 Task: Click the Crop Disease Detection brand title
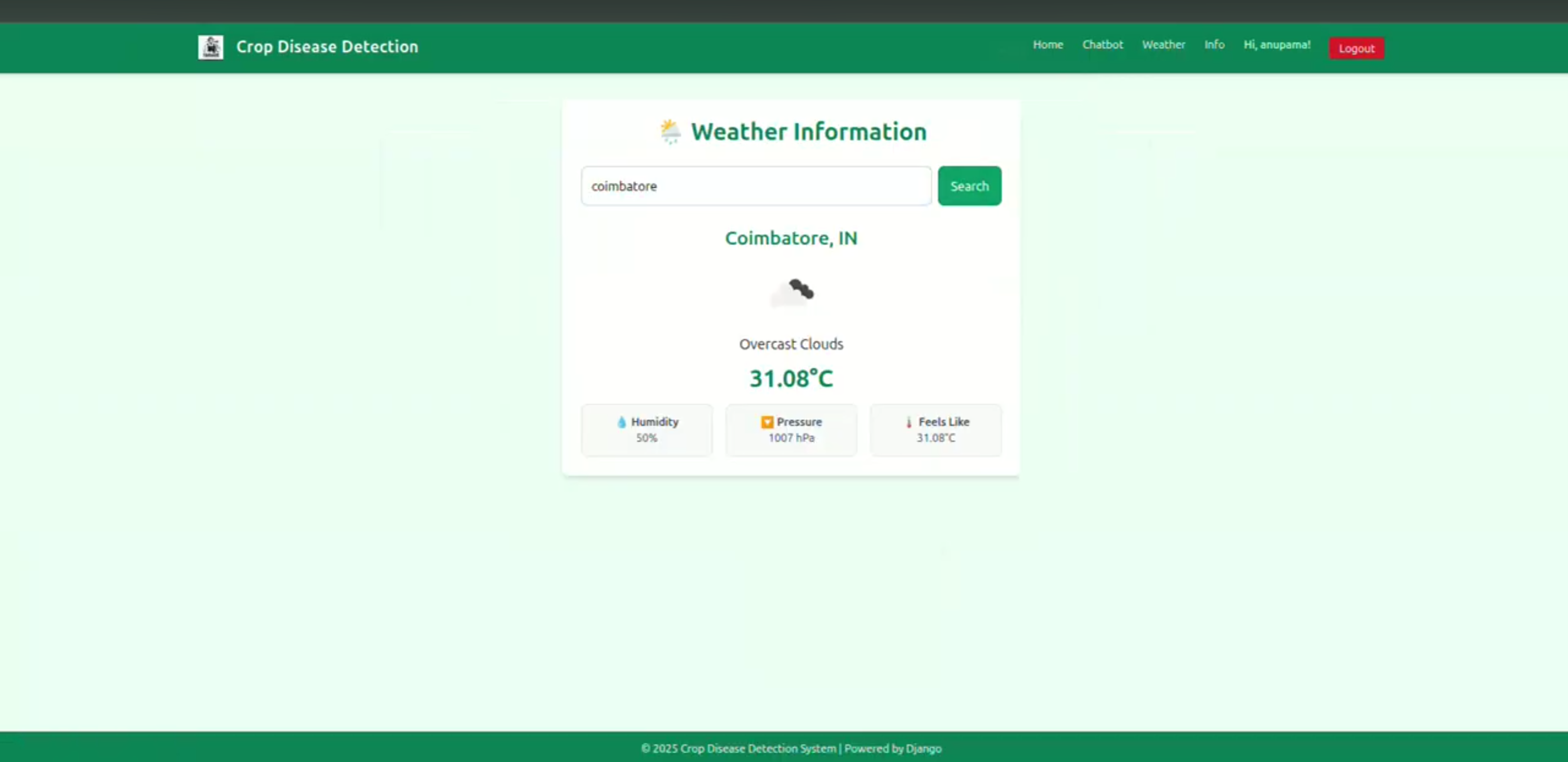click(x=327, y=47)
